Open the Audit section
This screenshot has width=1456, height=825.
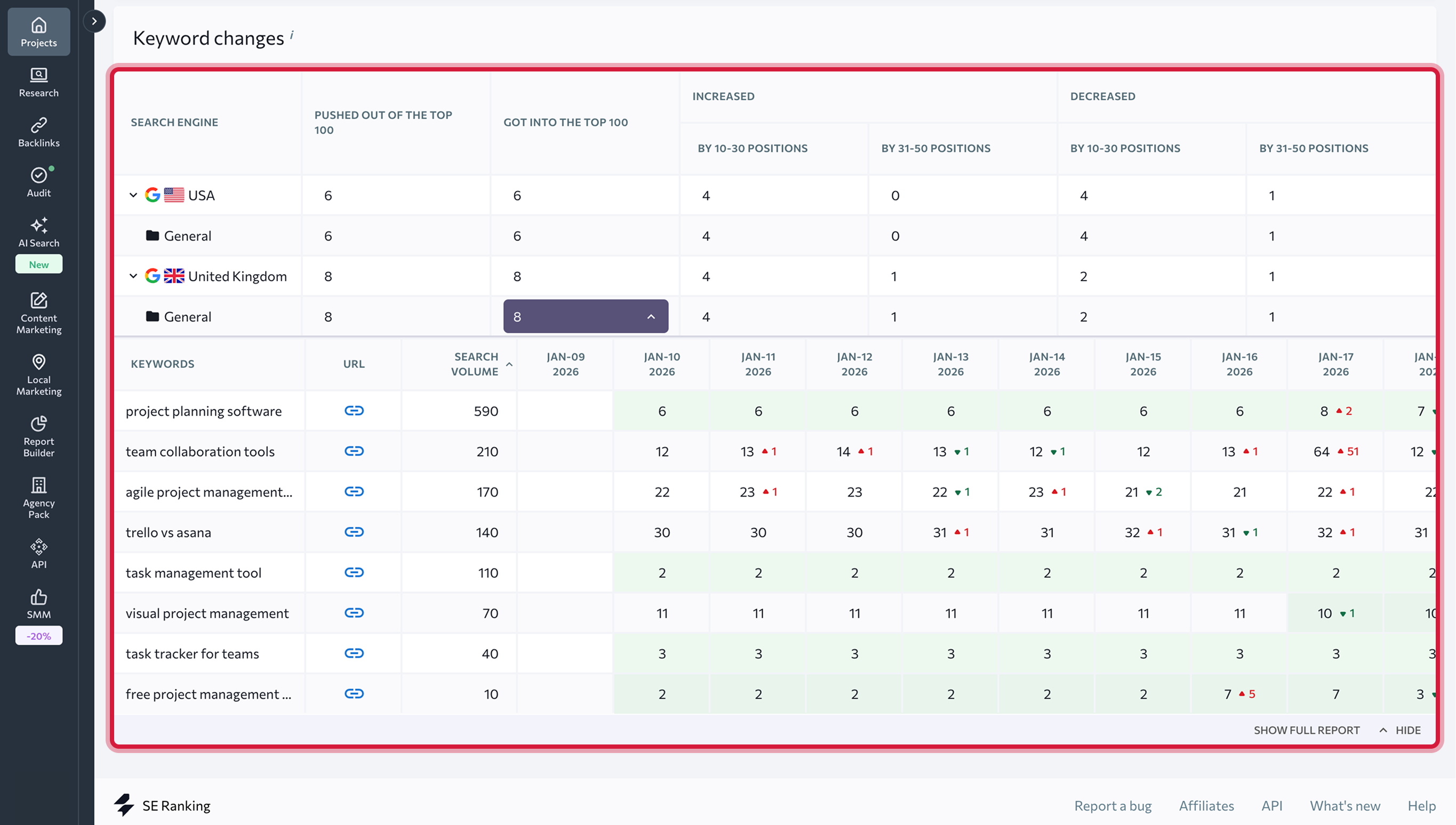tap(38, 181)
